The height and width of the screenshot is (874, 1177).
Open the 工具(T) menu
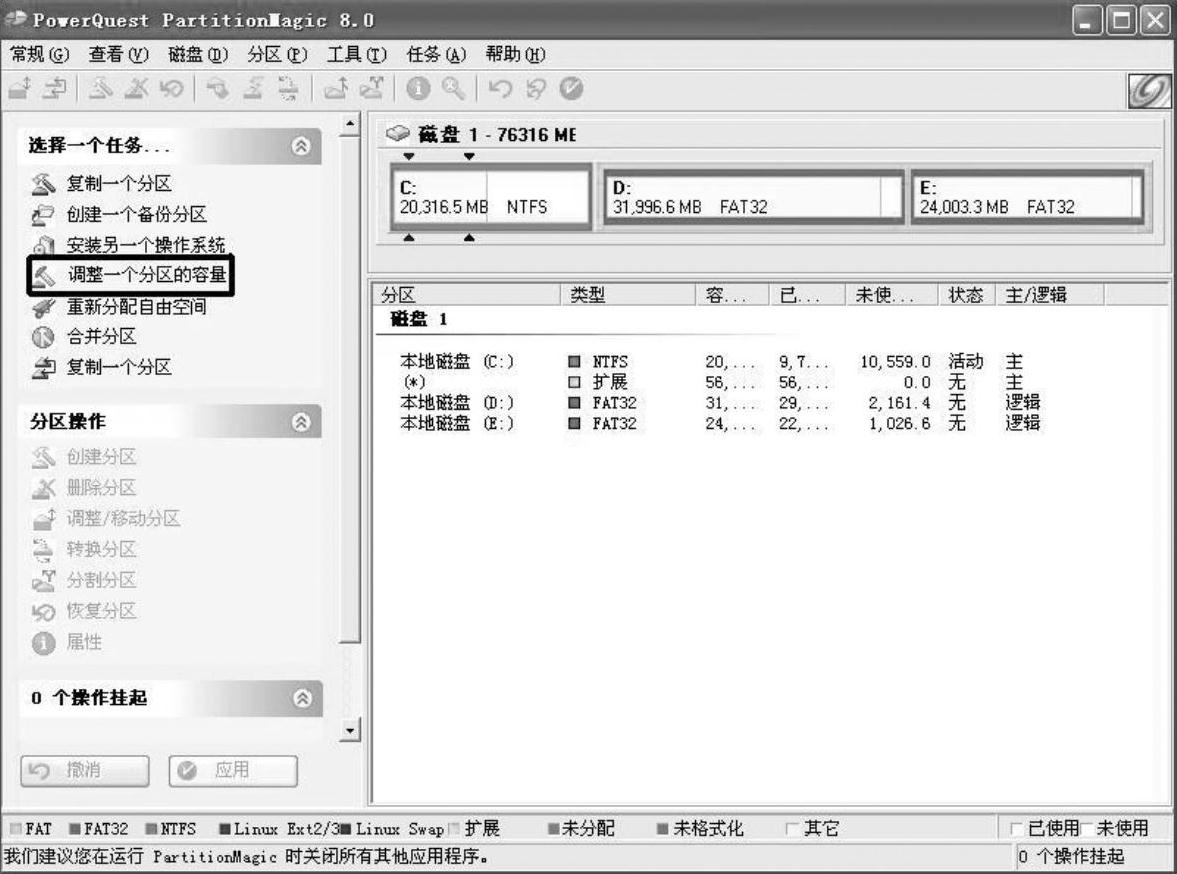pyautogui.click(x=357, y=54)
